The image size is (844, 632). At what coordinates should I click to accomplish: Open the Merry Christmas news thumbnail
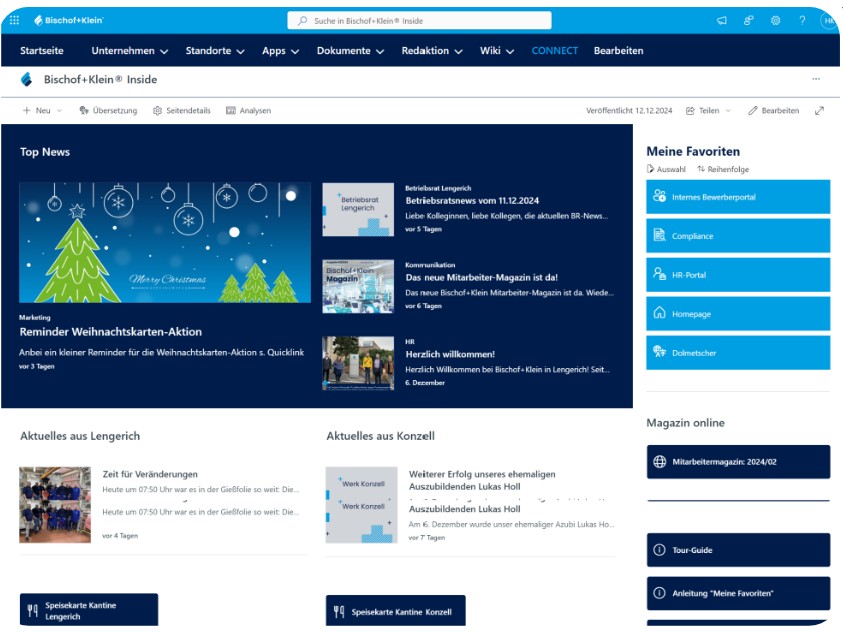pos(165,242)
